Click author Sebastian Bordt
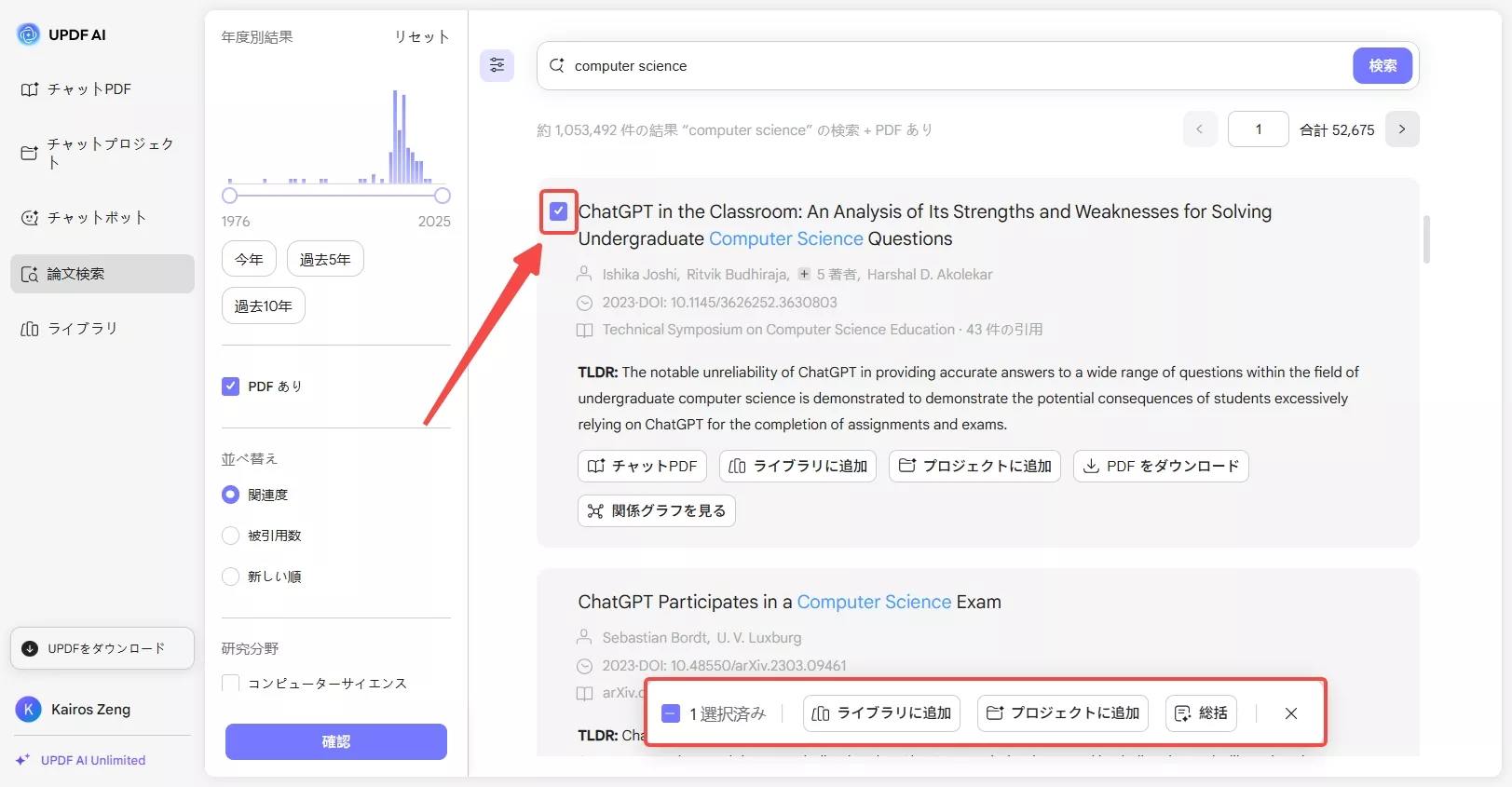The image size is (1512, 787). click(x=656, y=638)
